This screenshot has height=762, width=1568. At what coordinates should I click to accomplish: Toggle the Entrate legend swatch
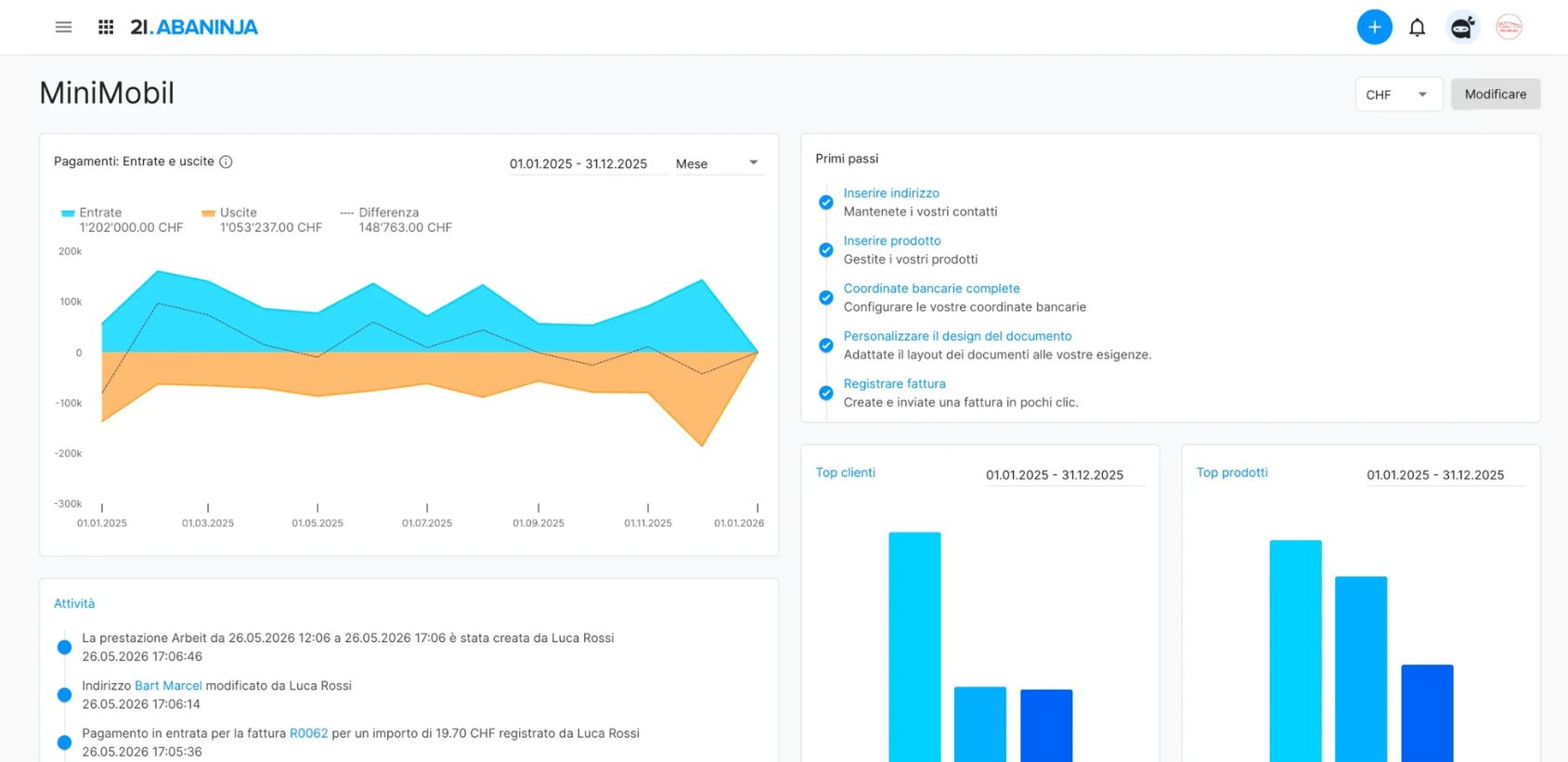[68, 213]
